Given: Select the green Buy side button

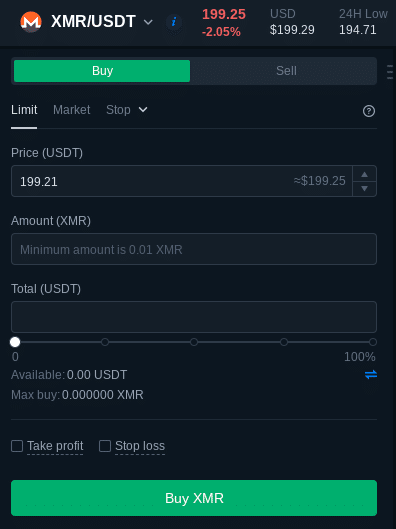Looking at the screenshot, I should tap(102, 71).
